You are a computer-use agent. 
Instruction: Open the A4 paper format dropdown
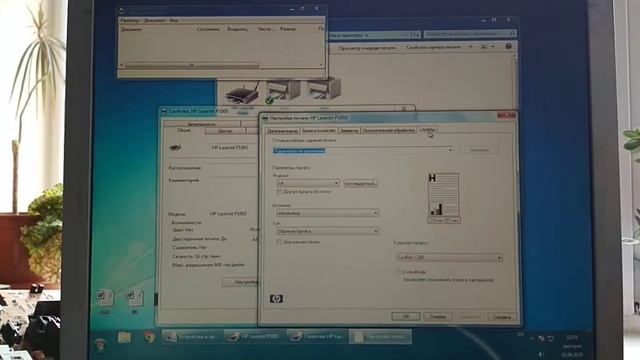[308, 183]
